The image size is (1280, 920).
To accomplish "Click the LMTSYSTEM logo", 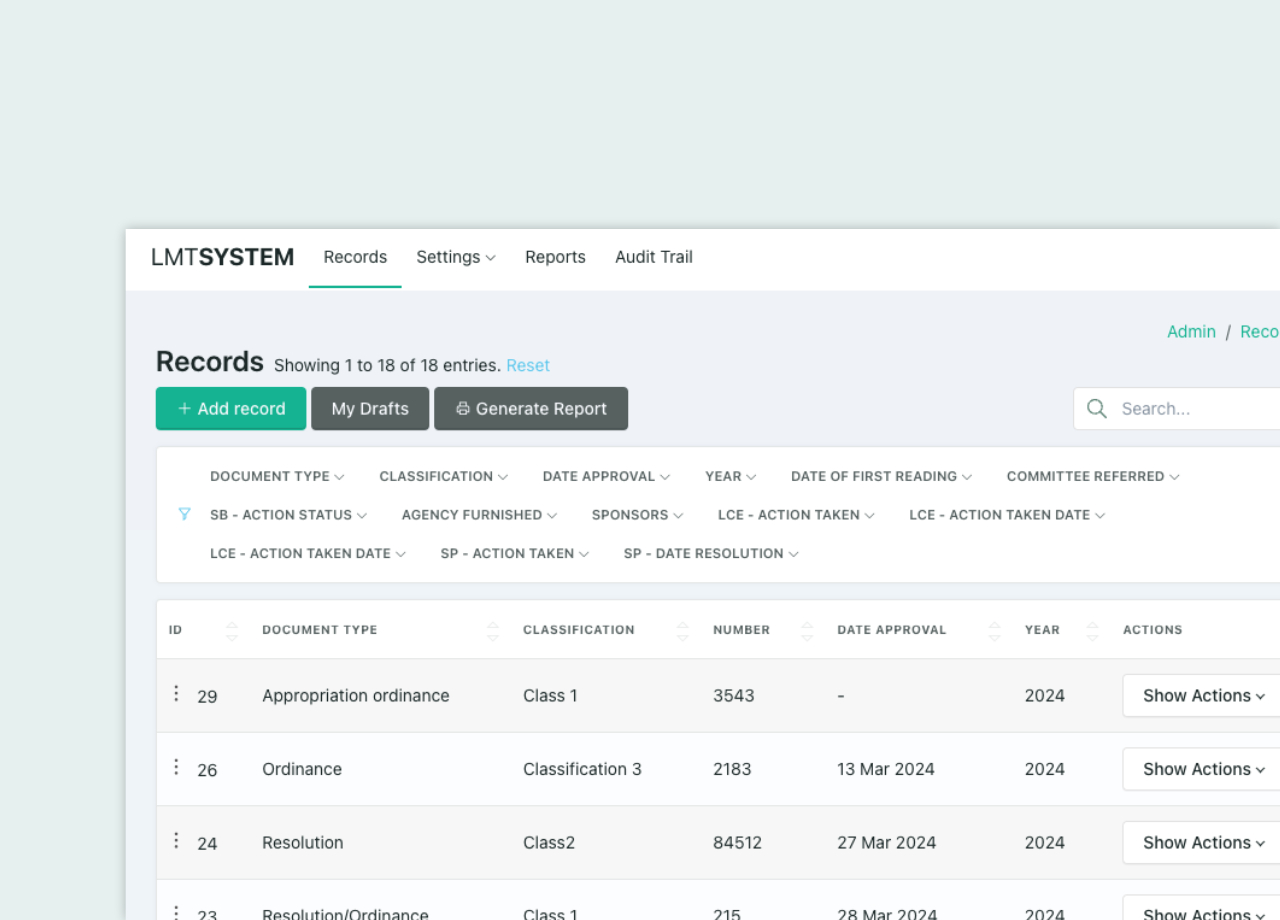I will click(223, 257).
